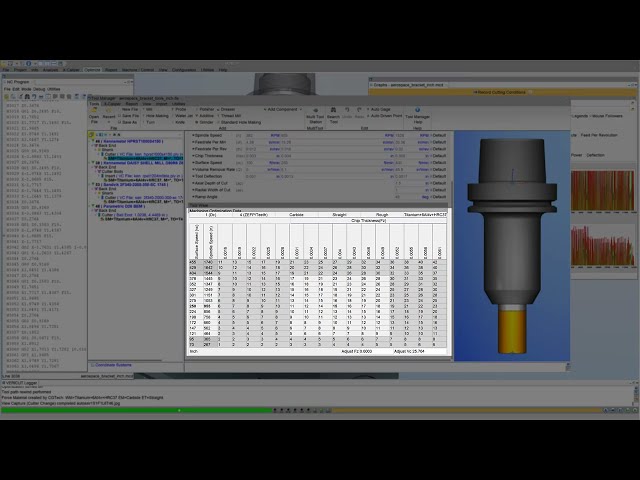Click the green progress bar at bottom

(136, 410)
